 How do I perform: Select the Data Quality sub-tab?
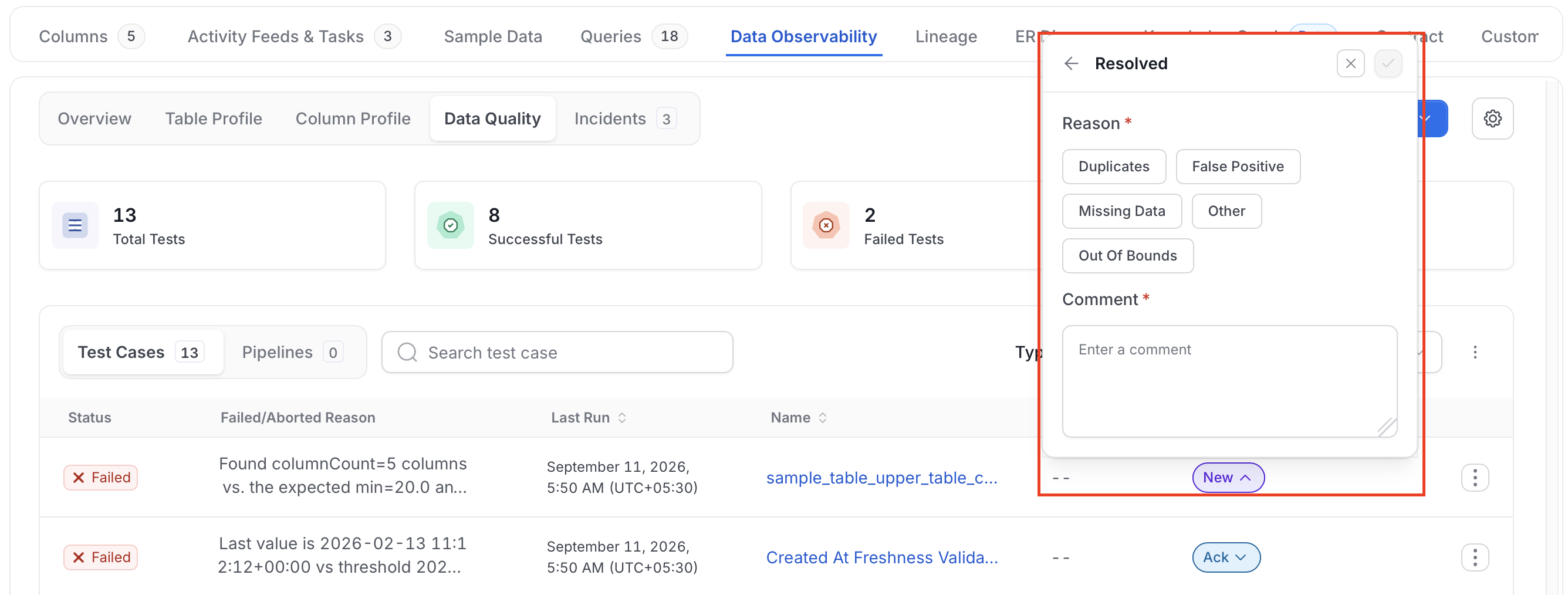[492, 119]
